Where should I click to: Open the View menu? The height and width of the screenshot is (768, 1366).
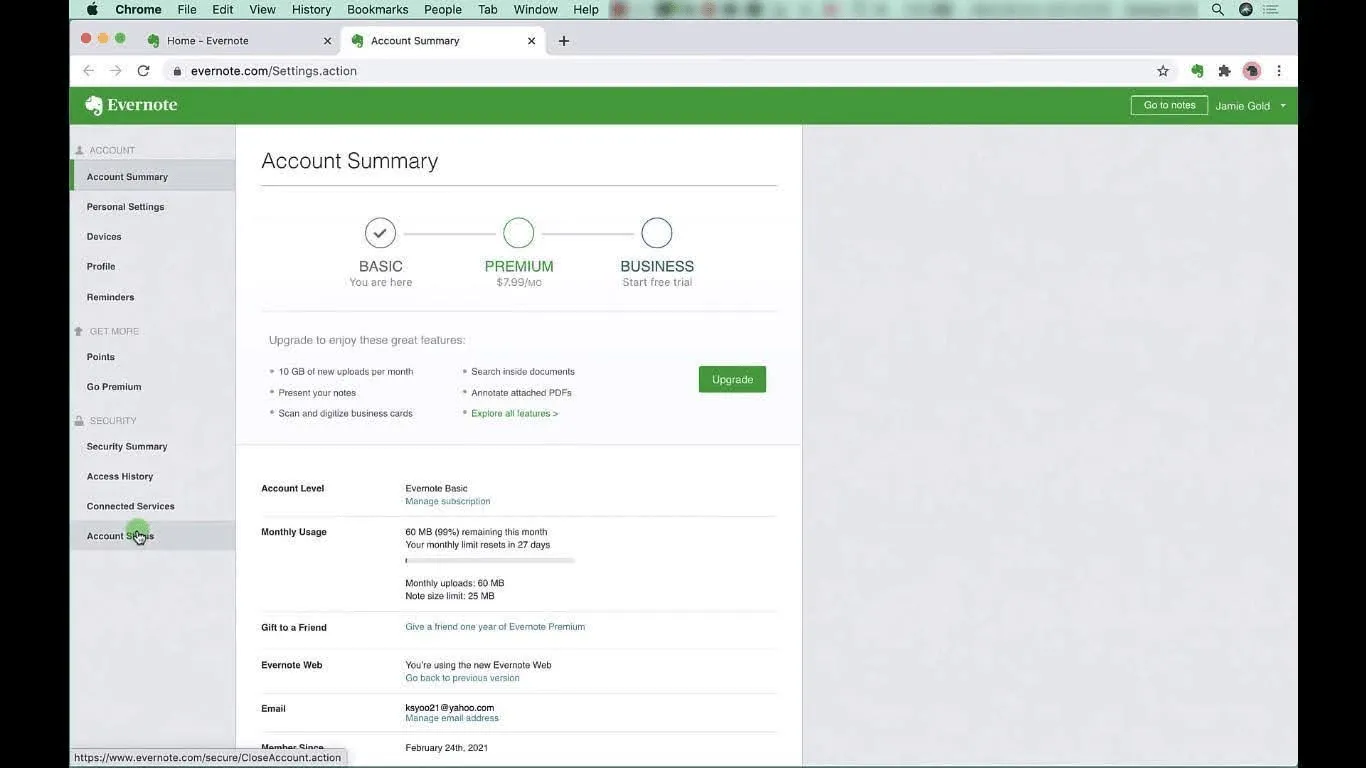click(x=262, y=9)
